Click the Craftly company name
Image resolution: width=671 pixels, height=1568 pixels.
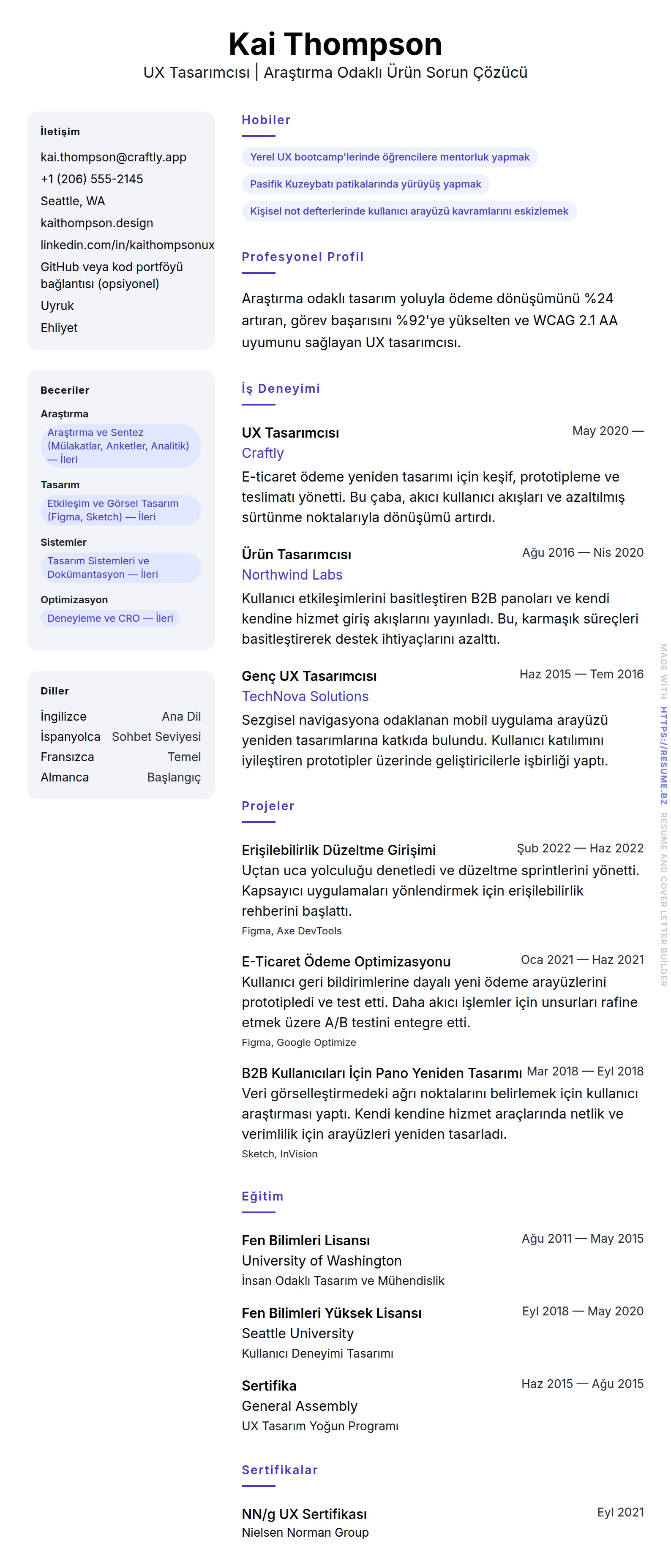tap(262, 453)
